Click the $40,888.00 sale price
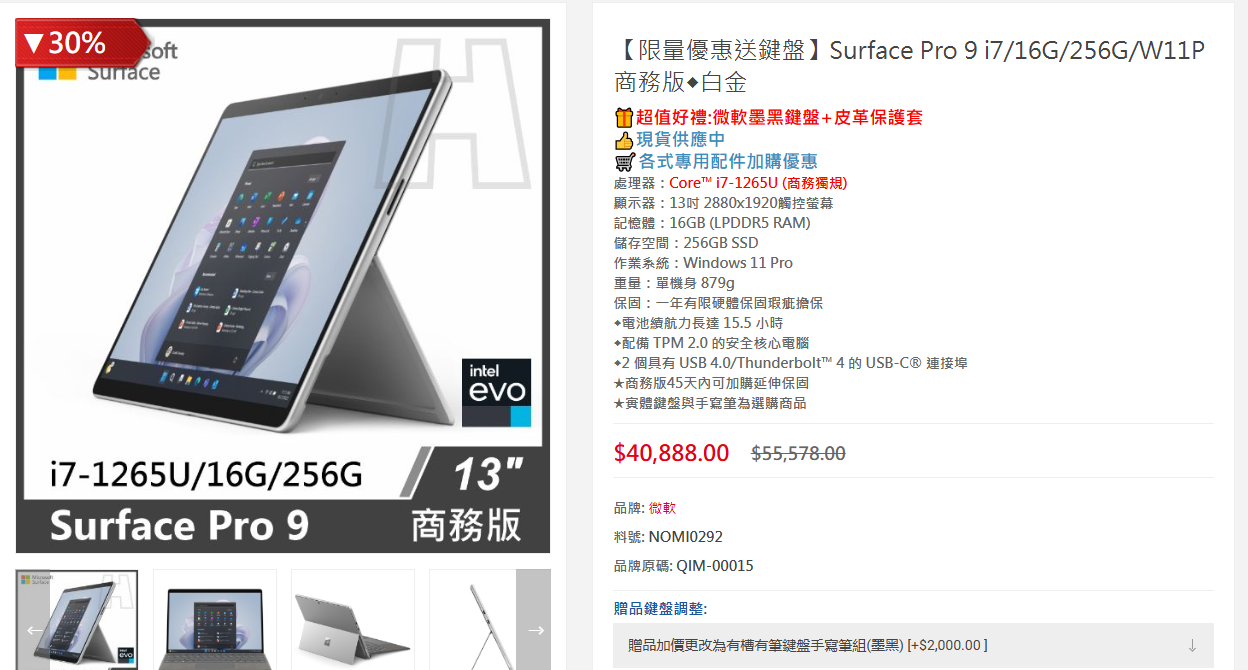Viewport: 1248px width, 670px height. 671,453
